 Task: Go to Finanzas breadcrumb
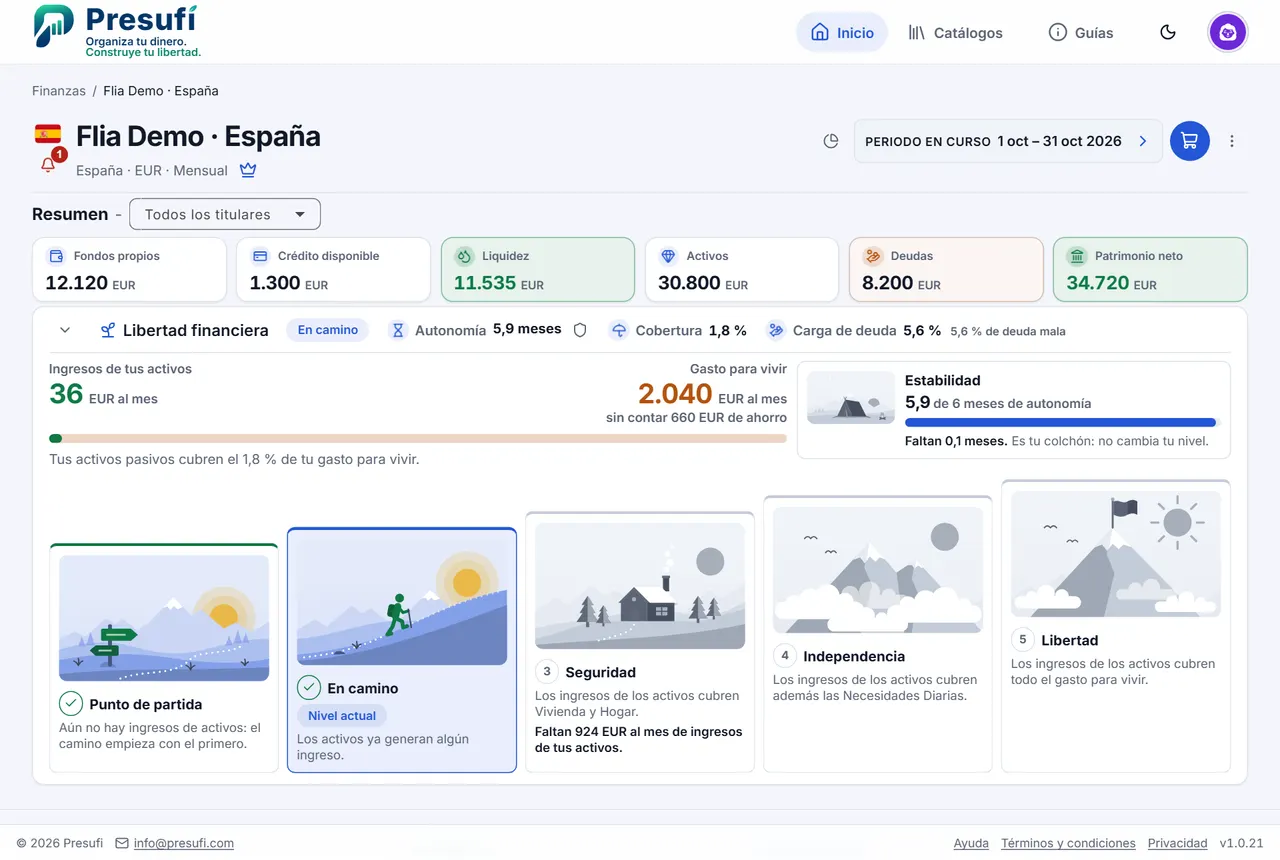point(59,91)
